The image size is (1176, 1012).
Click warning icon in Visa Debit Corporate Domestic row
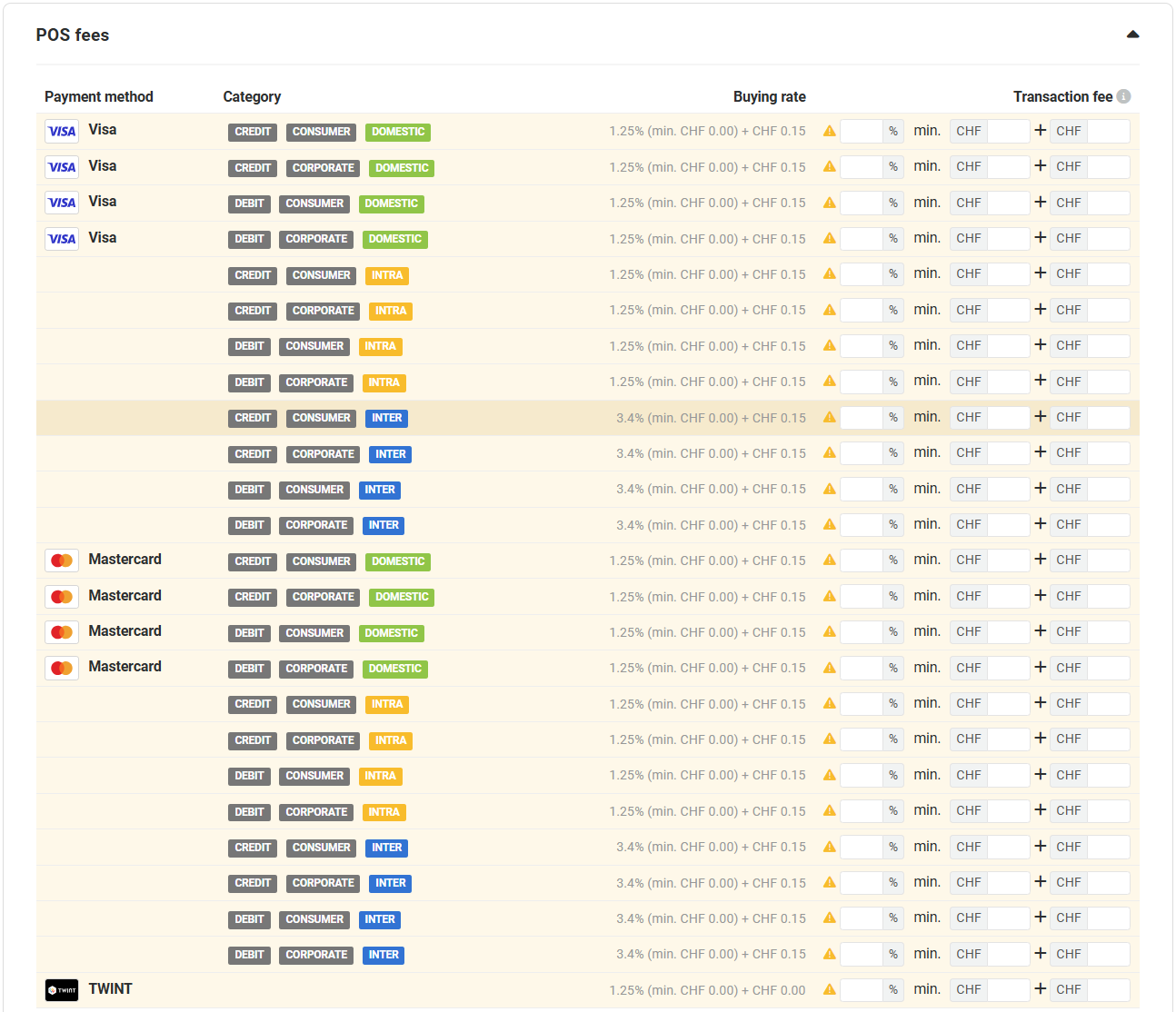coord(829,238)
